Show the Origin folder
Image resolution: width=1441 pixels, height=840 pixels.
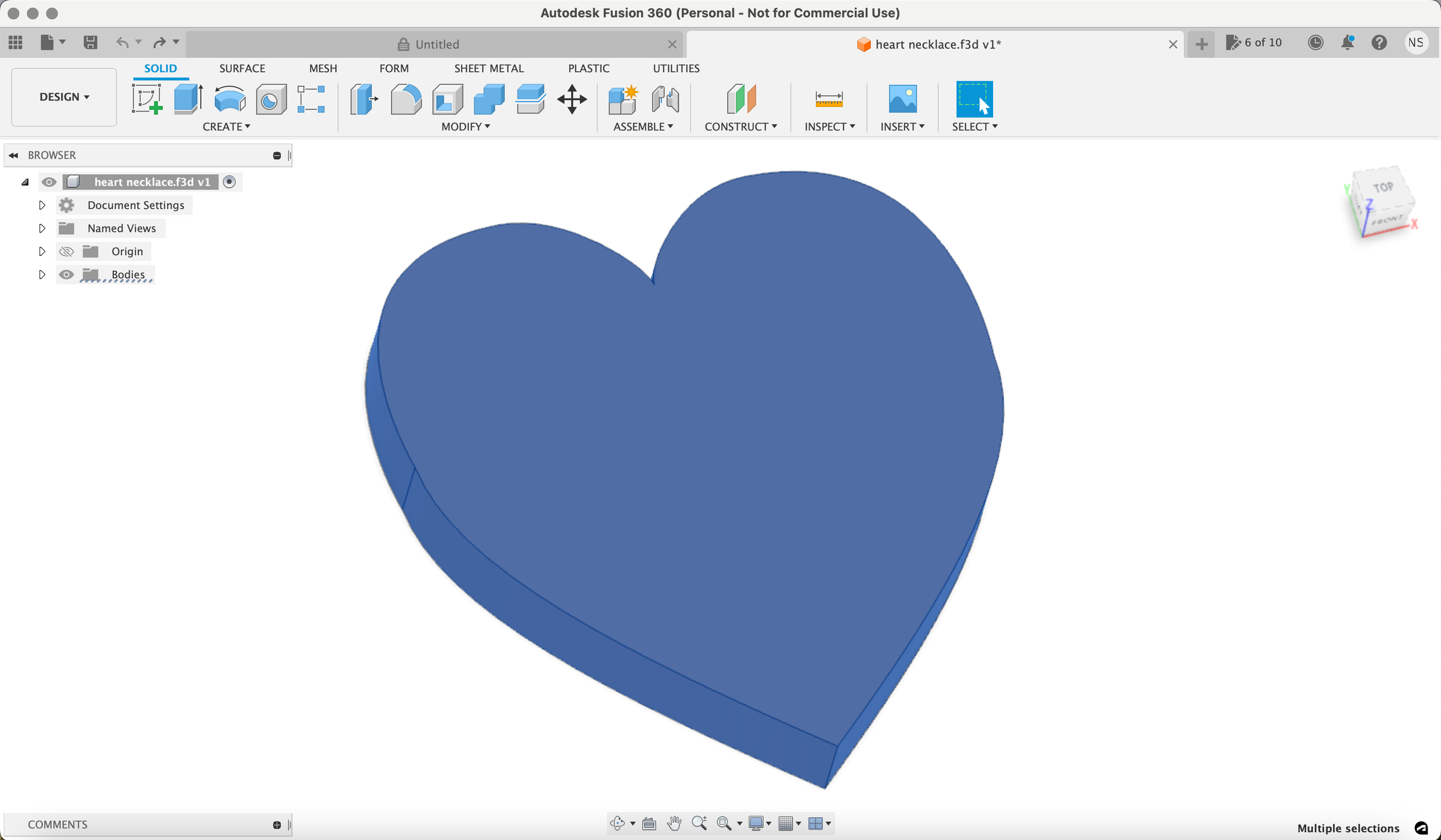point(66,252)
